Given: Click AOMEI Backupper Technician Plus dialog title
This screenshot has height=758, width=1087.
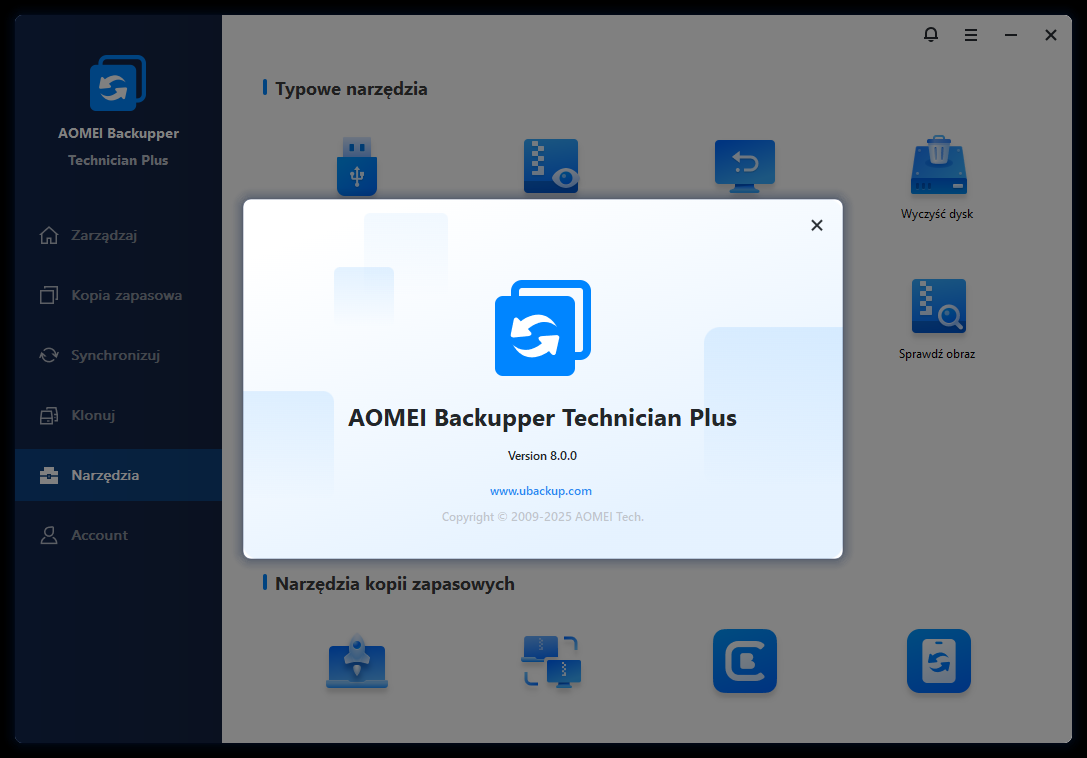Looking at the screenshot, I should coord(542,418).
